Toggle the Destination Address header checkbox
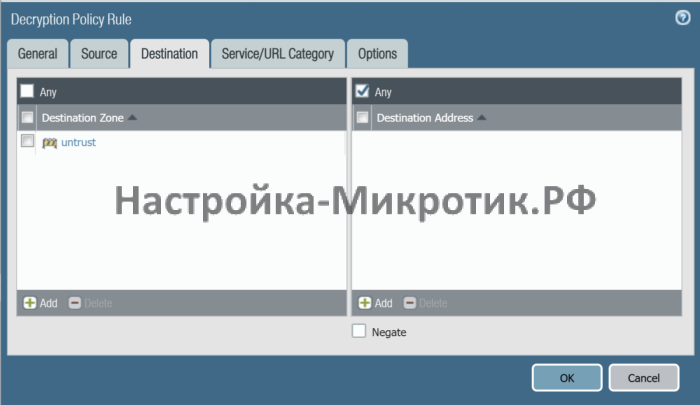The height and width of the screenshot is (405, 700). (x=362, y=117)
